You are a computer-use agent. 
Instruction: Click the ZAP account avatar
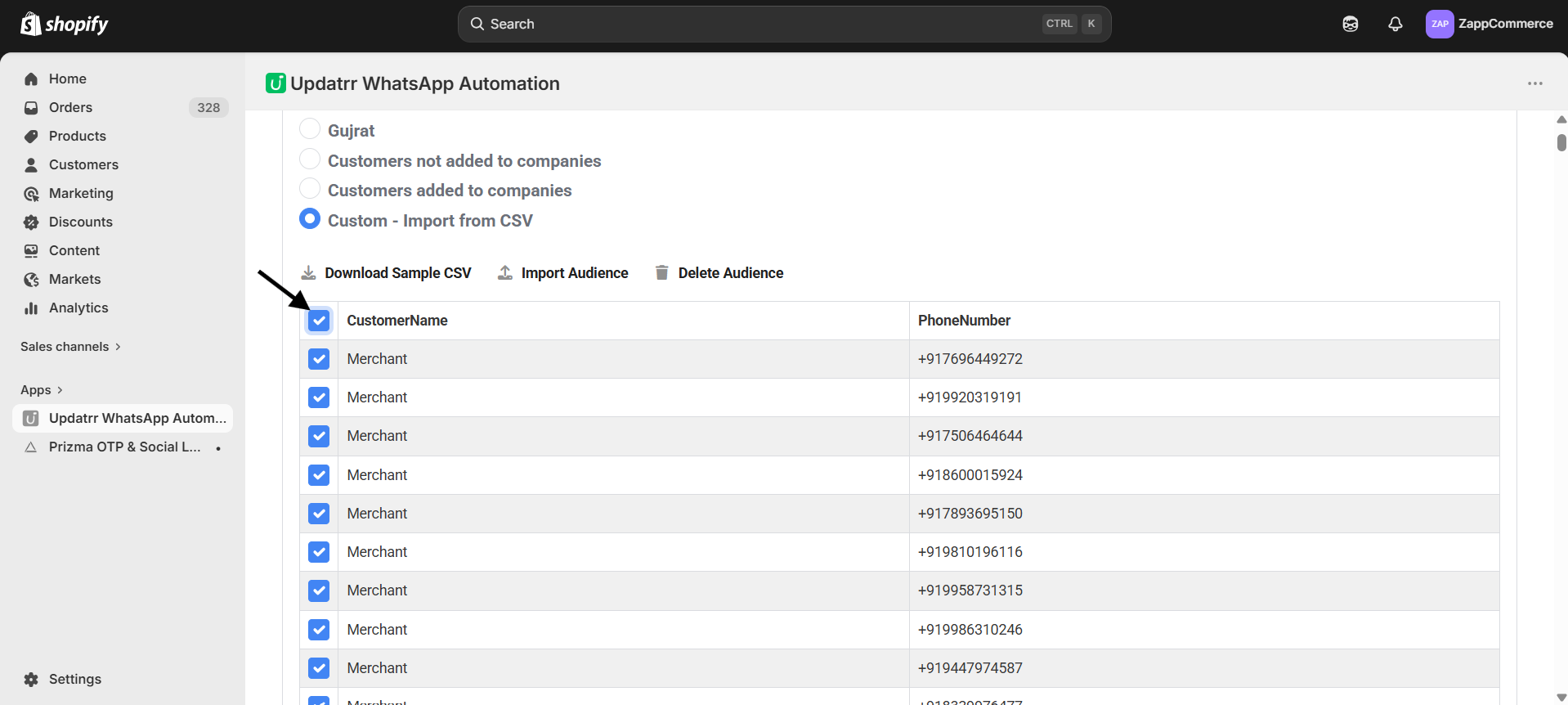click(x=1439, y=24)
